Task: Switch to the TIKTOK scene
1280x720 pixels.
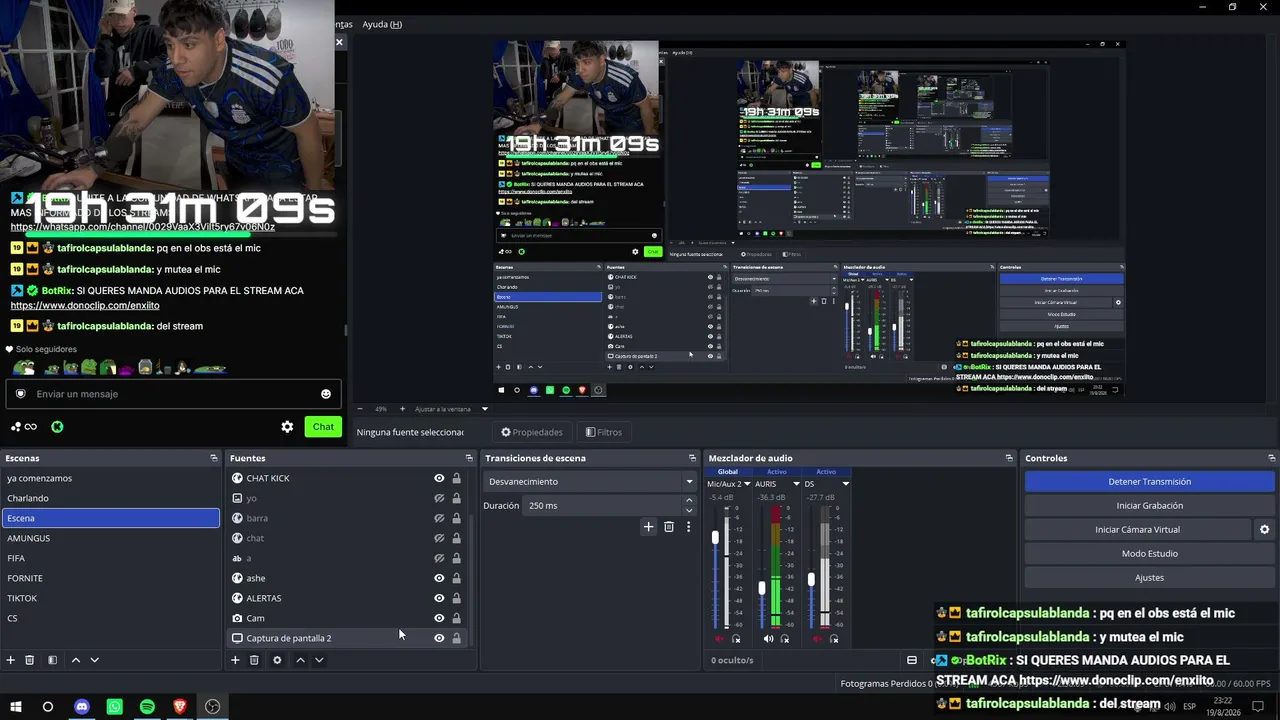Action: [x=111, y=598]
